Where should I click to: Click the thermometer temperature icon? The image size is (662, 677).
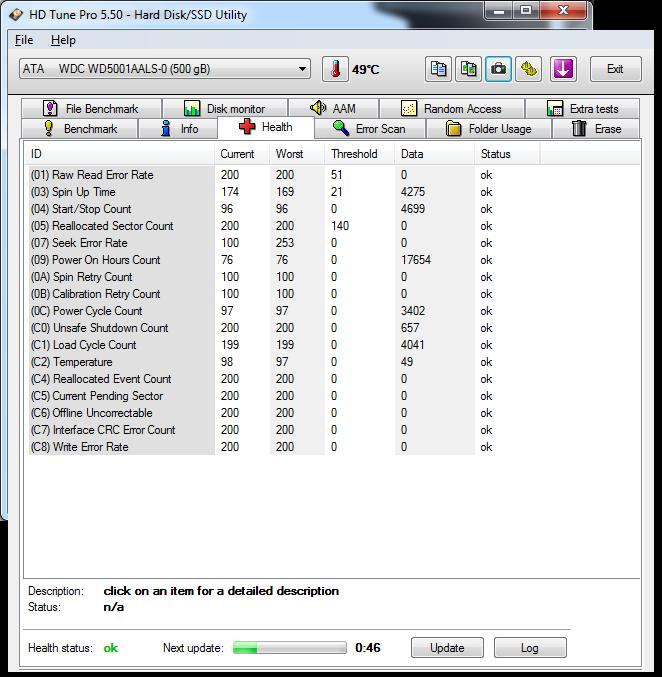(x=335, y=69)
